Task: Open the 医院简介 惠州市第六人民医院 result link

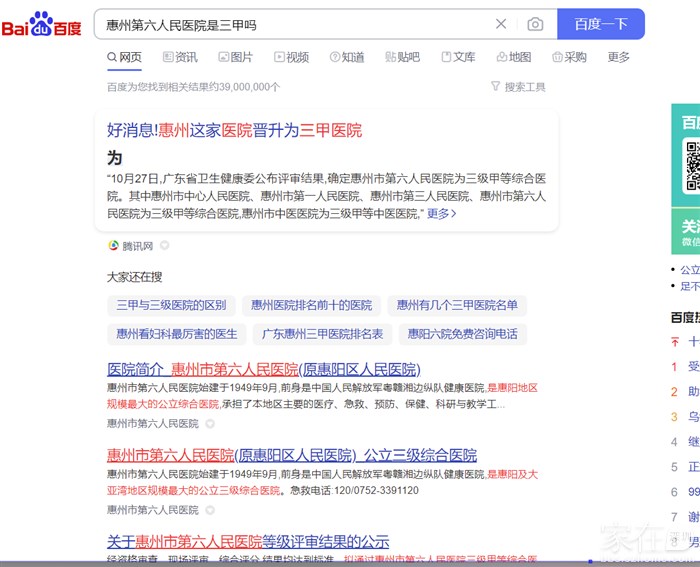Action: click(x=263, y=369)
